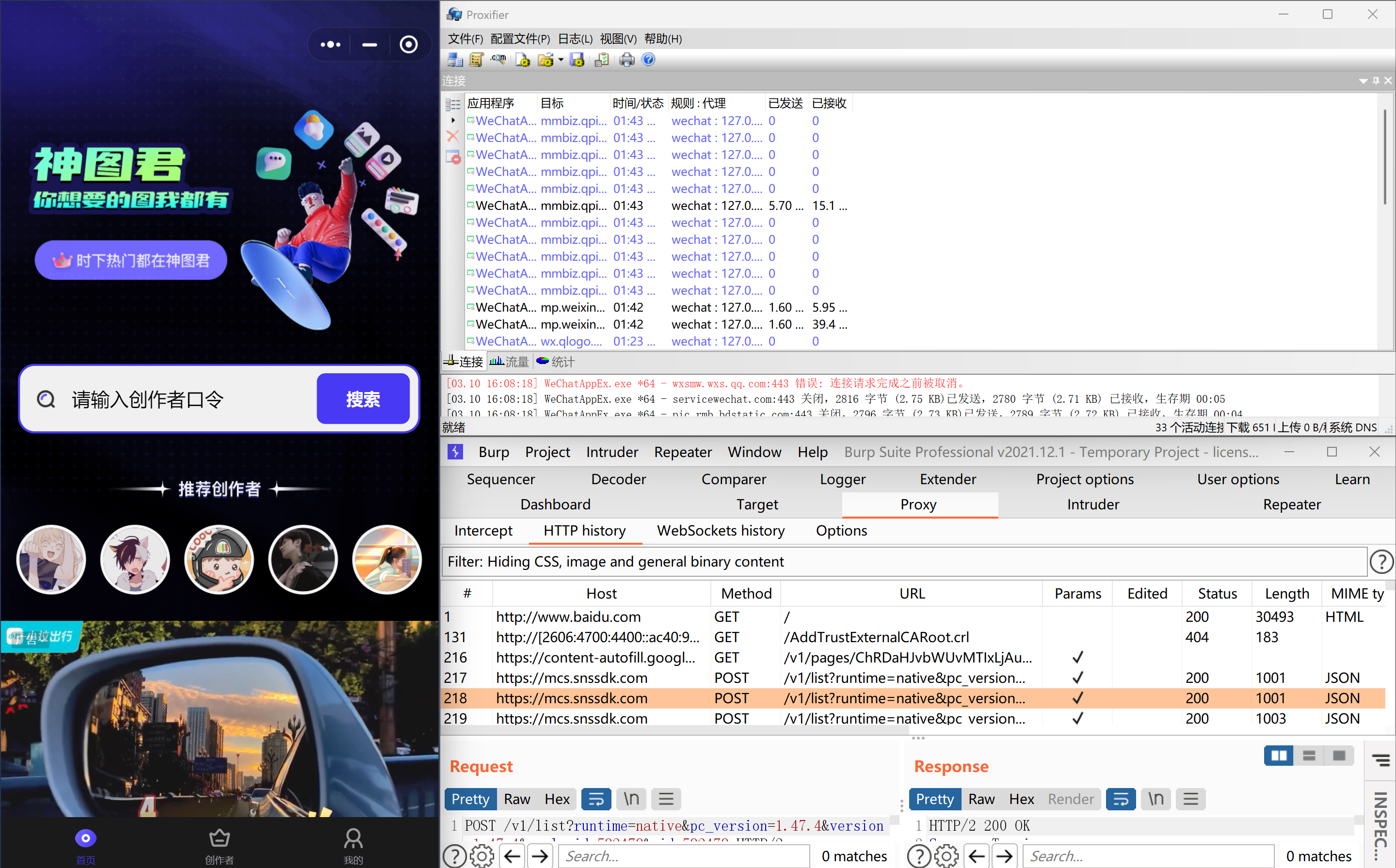Switch to the horizontal split layout toggle
Screen dimensions: 1396x868
click(1309, 756)
